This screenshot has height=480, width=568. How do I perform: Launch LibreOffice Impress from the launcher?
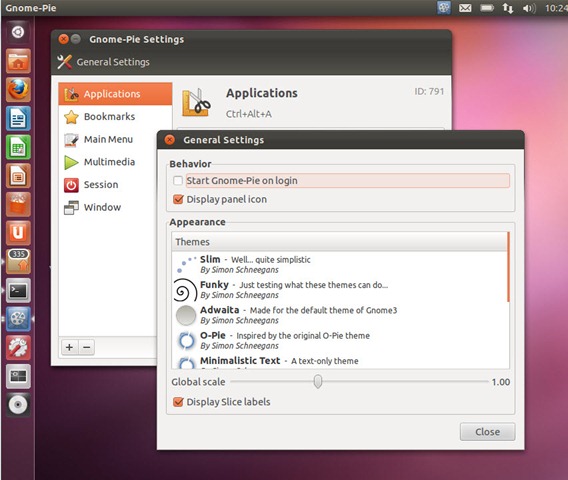pos(18,176)
